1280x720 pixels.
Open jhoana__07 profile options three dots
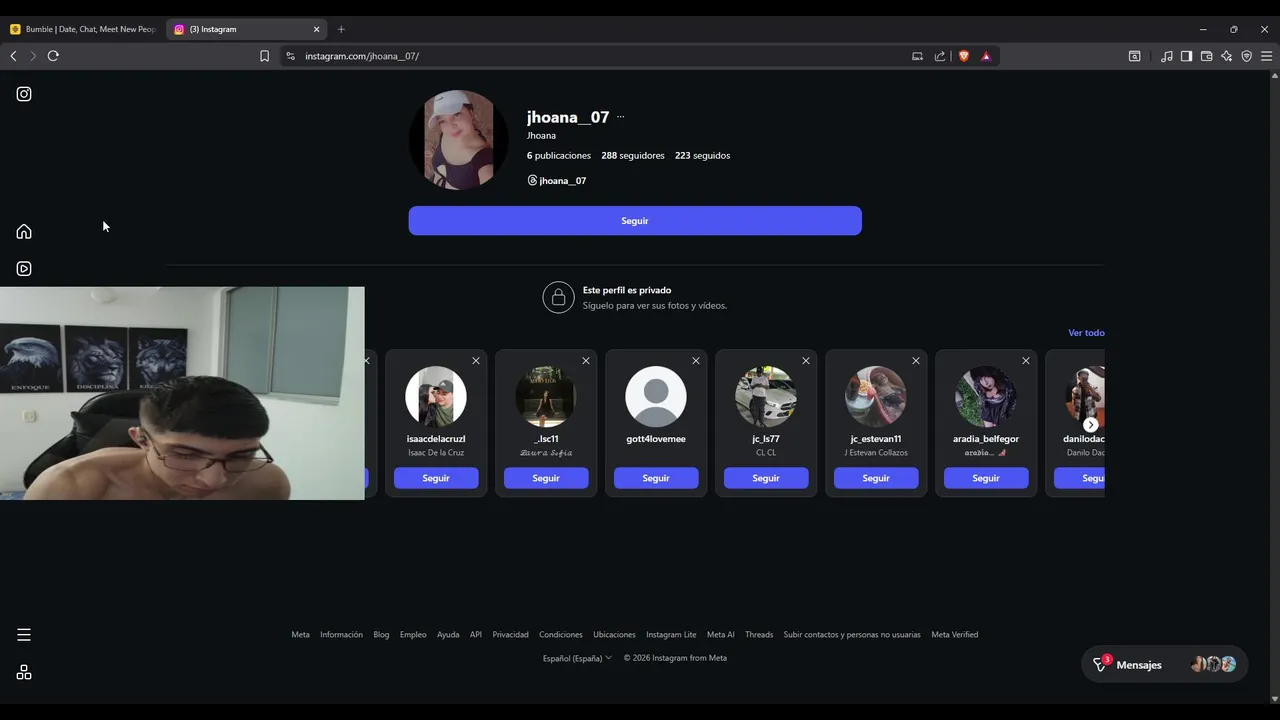[620, 117]
